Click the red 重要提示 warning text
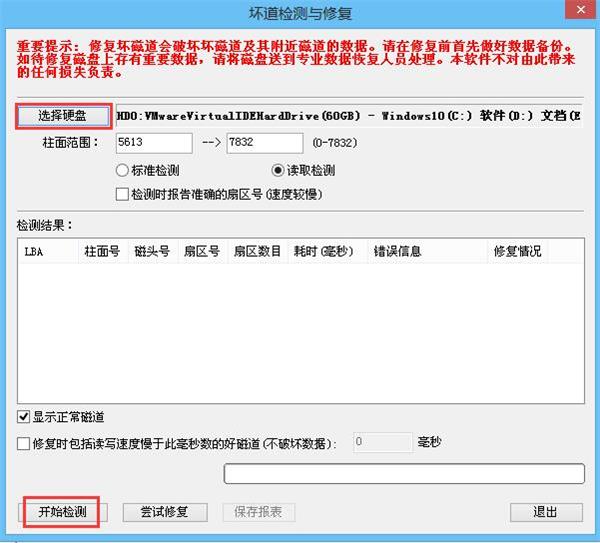The width and height of the screenshot is (600, 543). pyautogui.click(x=296, y=59)
